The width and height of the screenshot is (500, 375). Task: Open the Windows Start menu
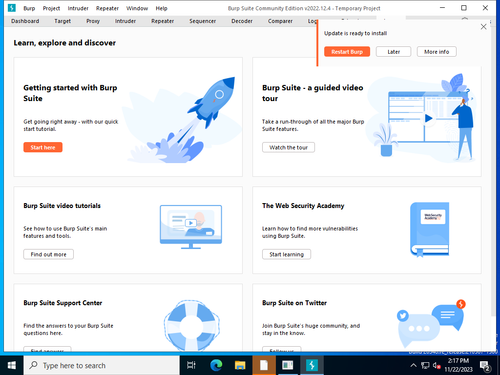pos(12,366)
